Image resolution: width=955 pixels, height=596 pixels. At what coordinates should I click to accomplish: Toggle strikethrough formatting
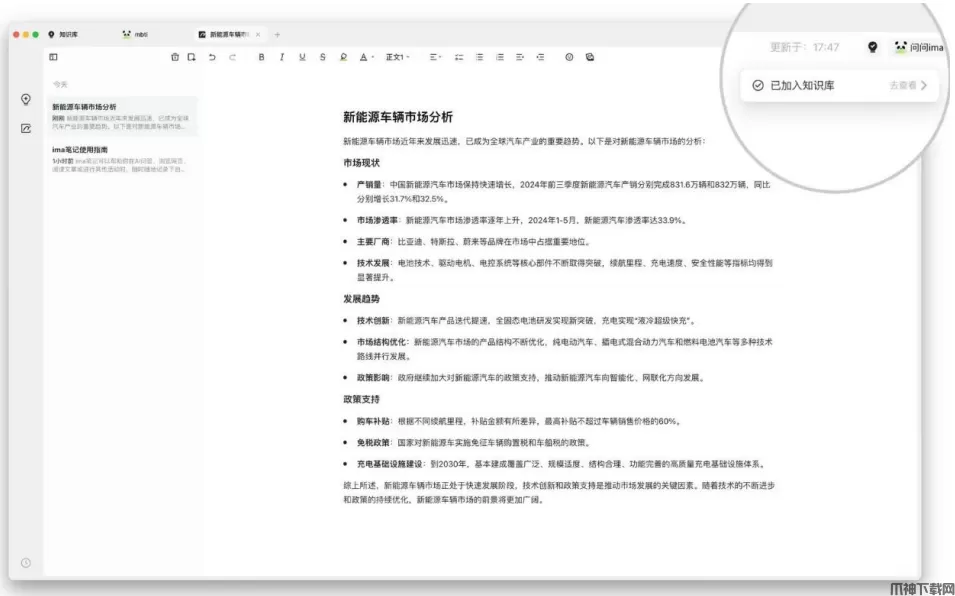pyautogui.click(x=322, y=57)
